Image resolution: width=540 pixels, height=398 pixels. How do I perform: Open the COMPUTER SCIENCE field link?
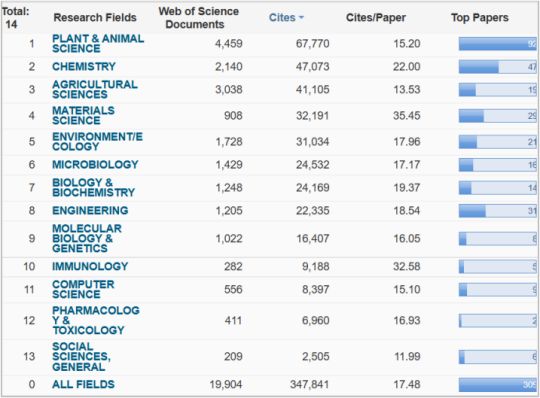(83, 289)
